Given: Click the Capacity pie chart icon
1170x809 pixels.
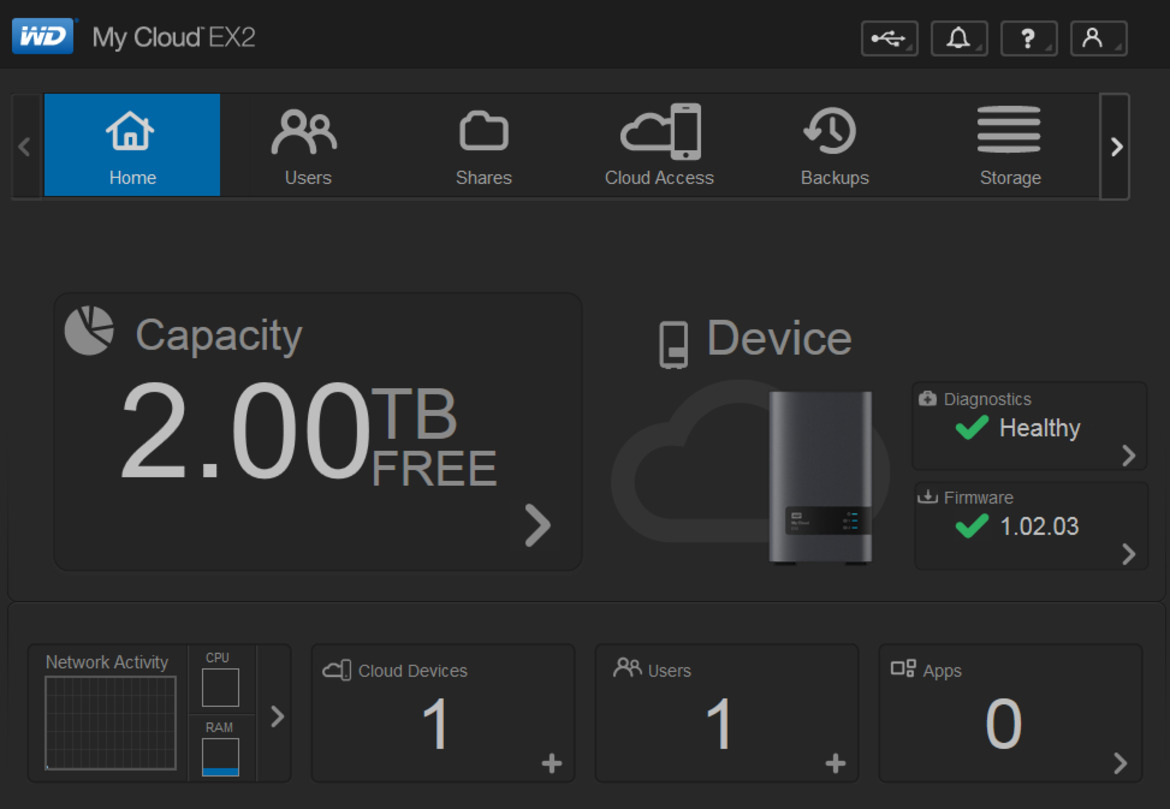Looking at the screenshot, I should 90,331.
